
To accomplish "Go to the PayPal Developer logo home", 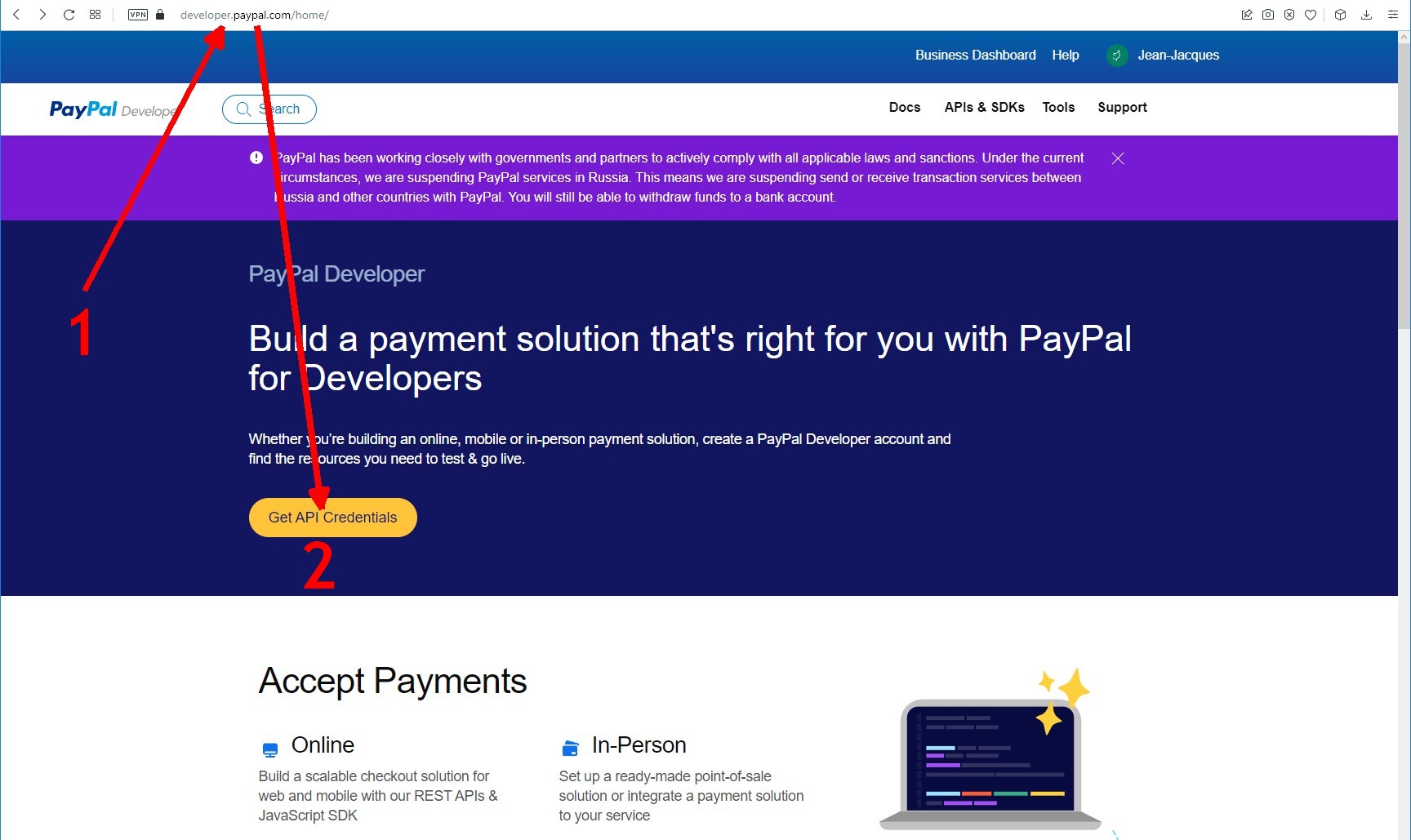I will click(x=113, y=109).
